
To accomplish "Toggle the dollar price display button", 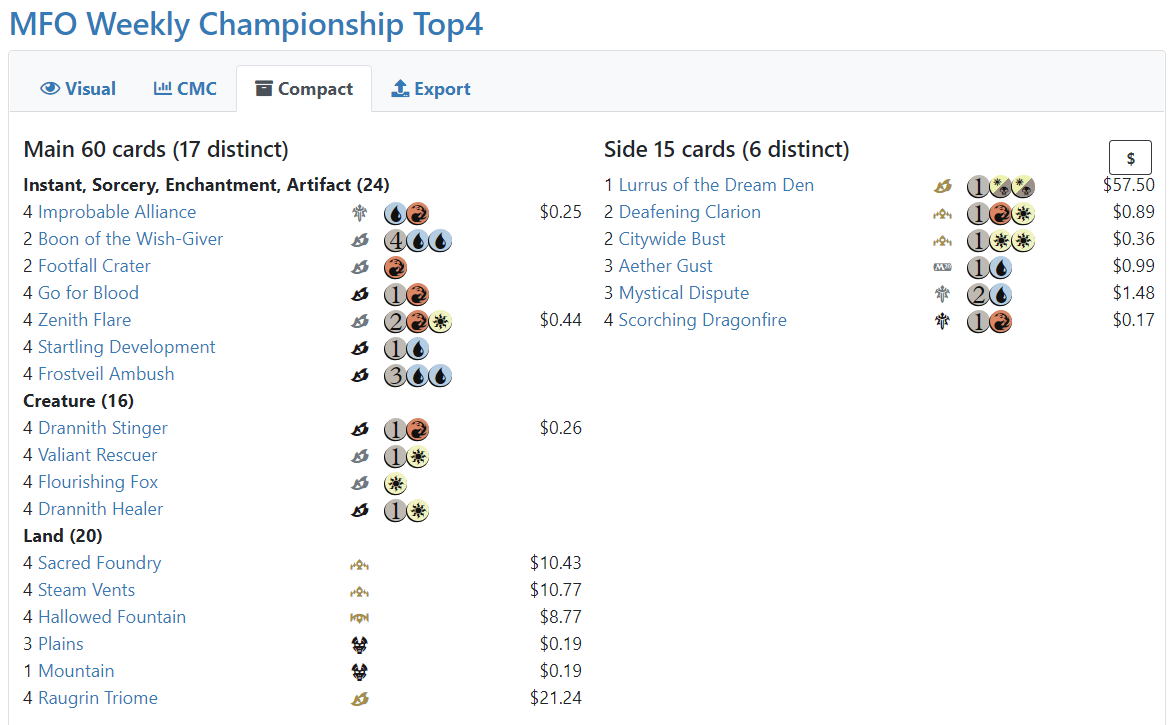I will click(1130, 158).
